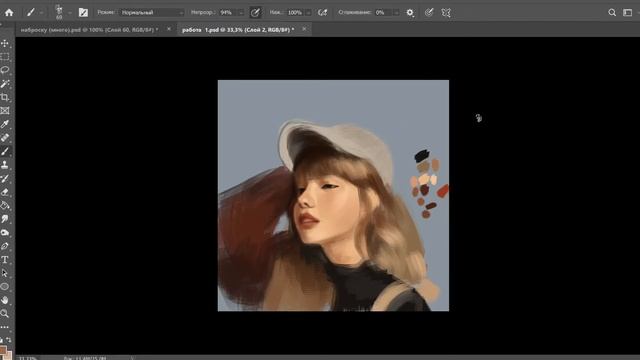Open smoothing options gear icon
This screenshot has width=640, height=360.
(410, 13)
